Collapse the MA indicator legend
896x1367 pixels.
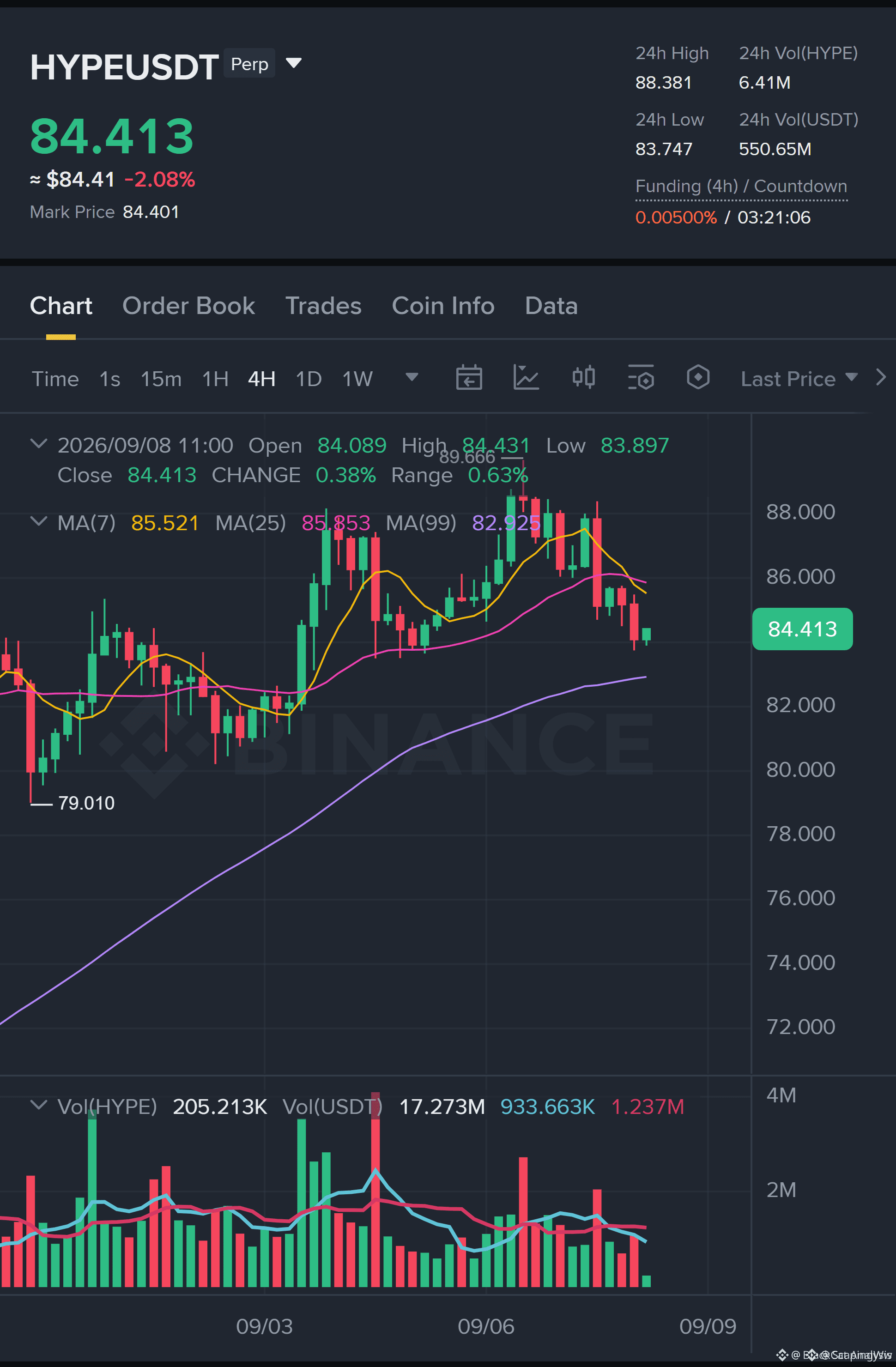[x=38, y=521]
